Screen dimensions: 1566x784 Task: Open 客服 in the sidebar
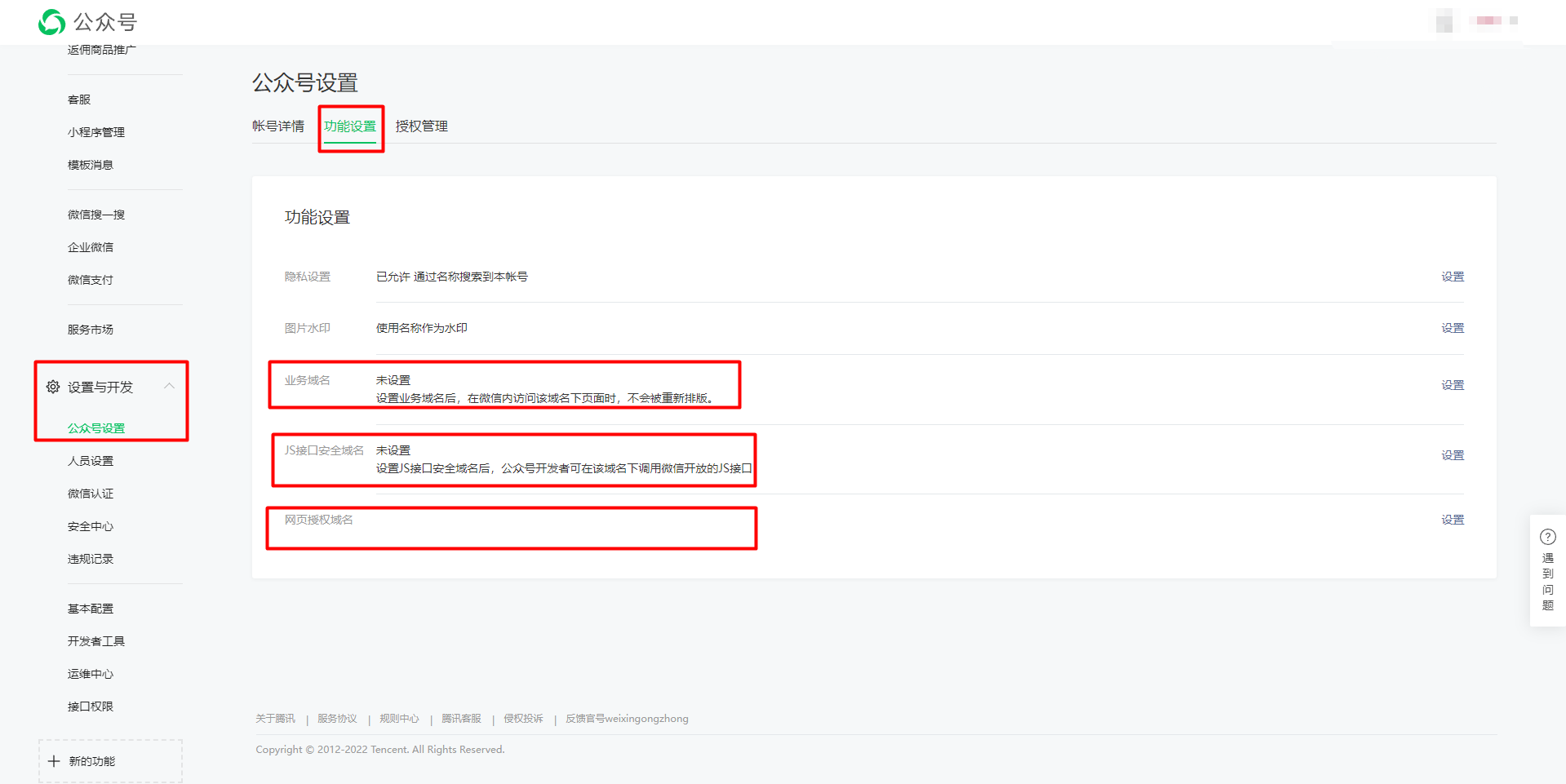click(79, 100)
